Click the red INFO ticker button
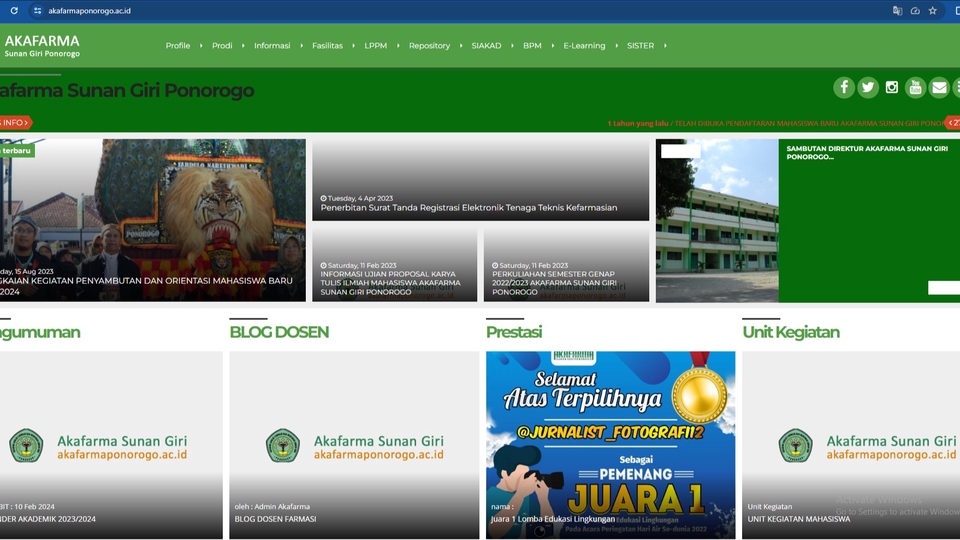The width and height of the screenshot is (960, 540). pyautogui.click(x=15, y=122)
